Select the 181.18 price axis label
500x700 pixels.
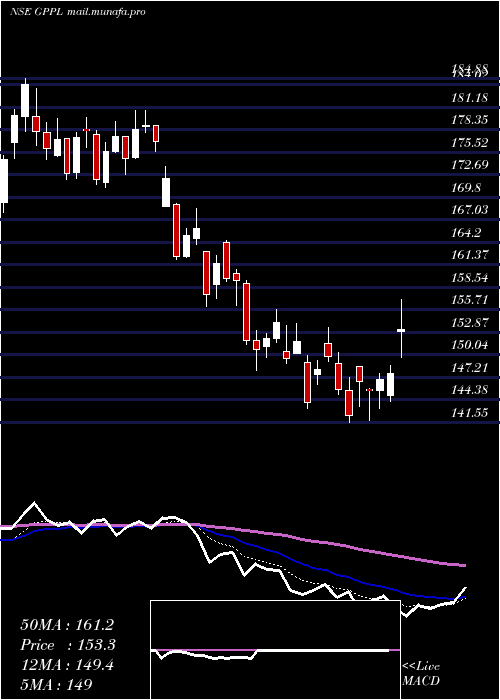coord(469,98)
